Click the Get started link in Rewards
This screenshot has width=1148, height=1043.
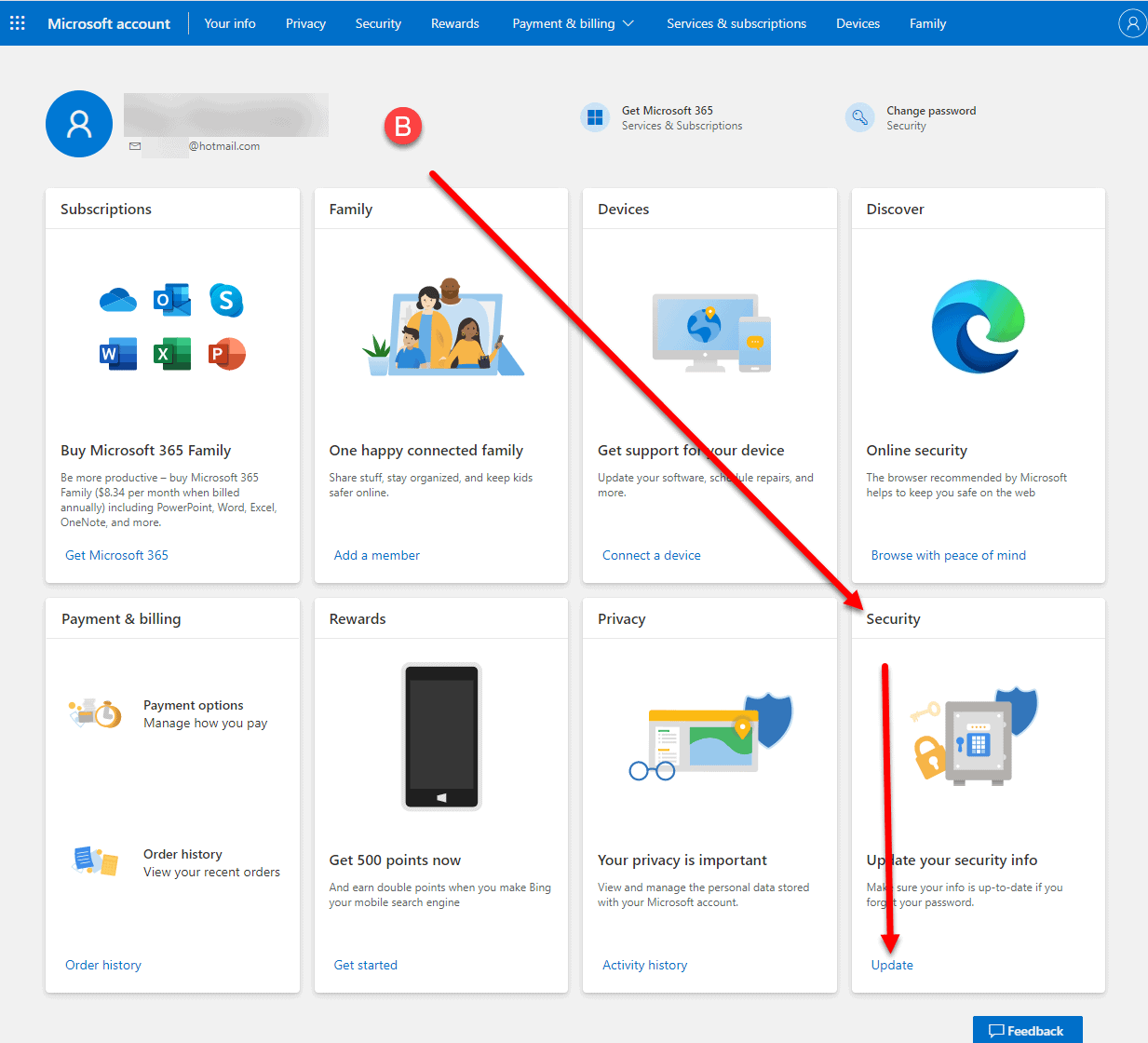[x=366, y=965]
